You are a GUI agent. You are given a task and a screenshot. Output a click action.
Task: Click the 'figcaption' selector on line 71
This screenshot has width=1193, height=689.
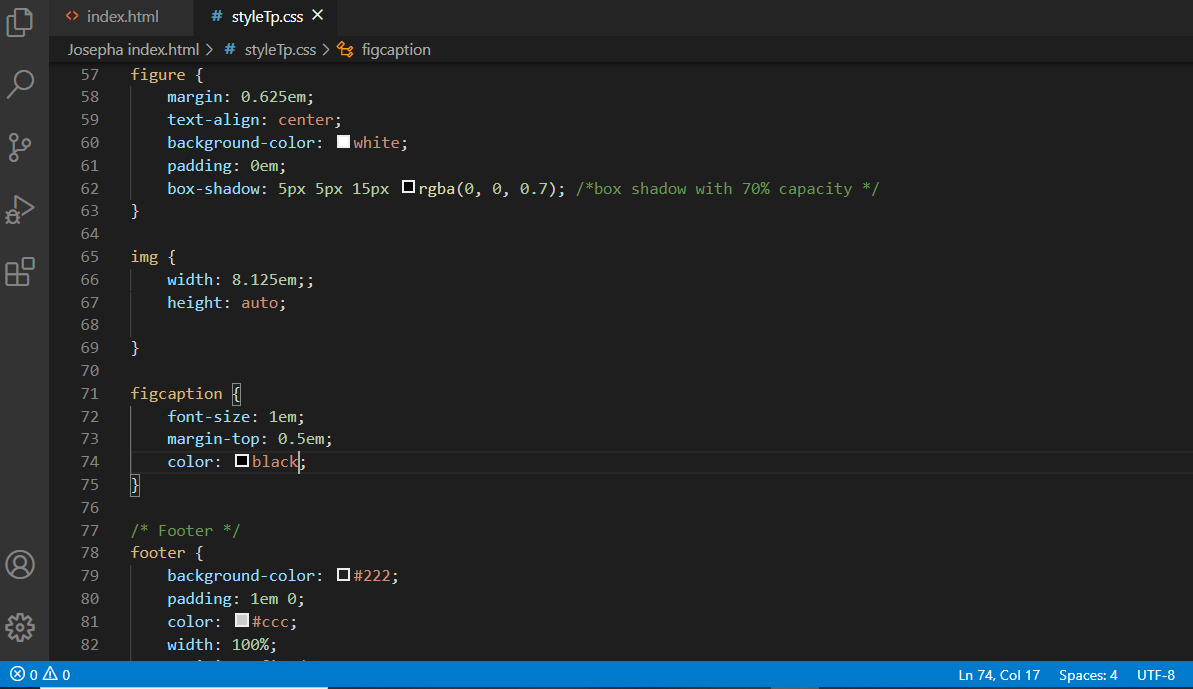coord(177,393)
